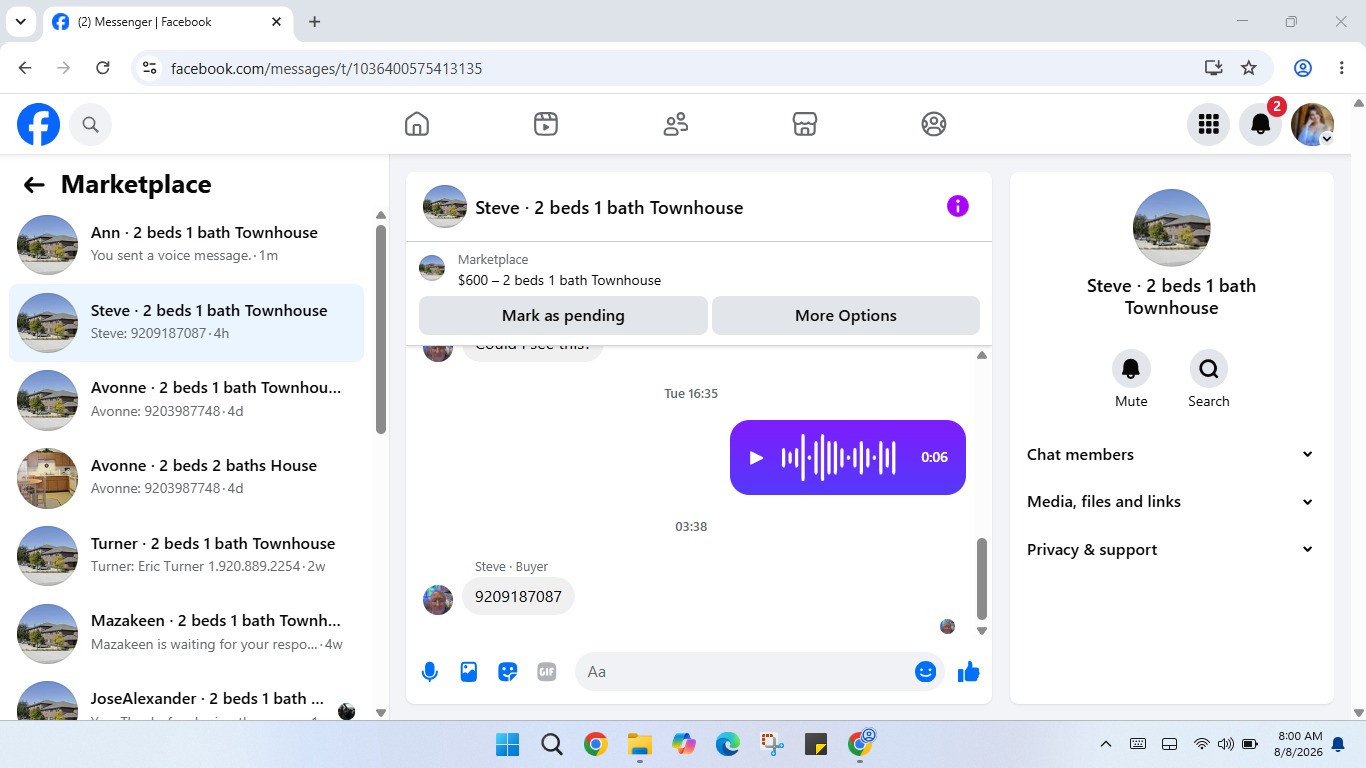The height and width of the screenshot is (768, 1366).
Task: Open File Explorer from taskbar
Action: coord(639,744)
